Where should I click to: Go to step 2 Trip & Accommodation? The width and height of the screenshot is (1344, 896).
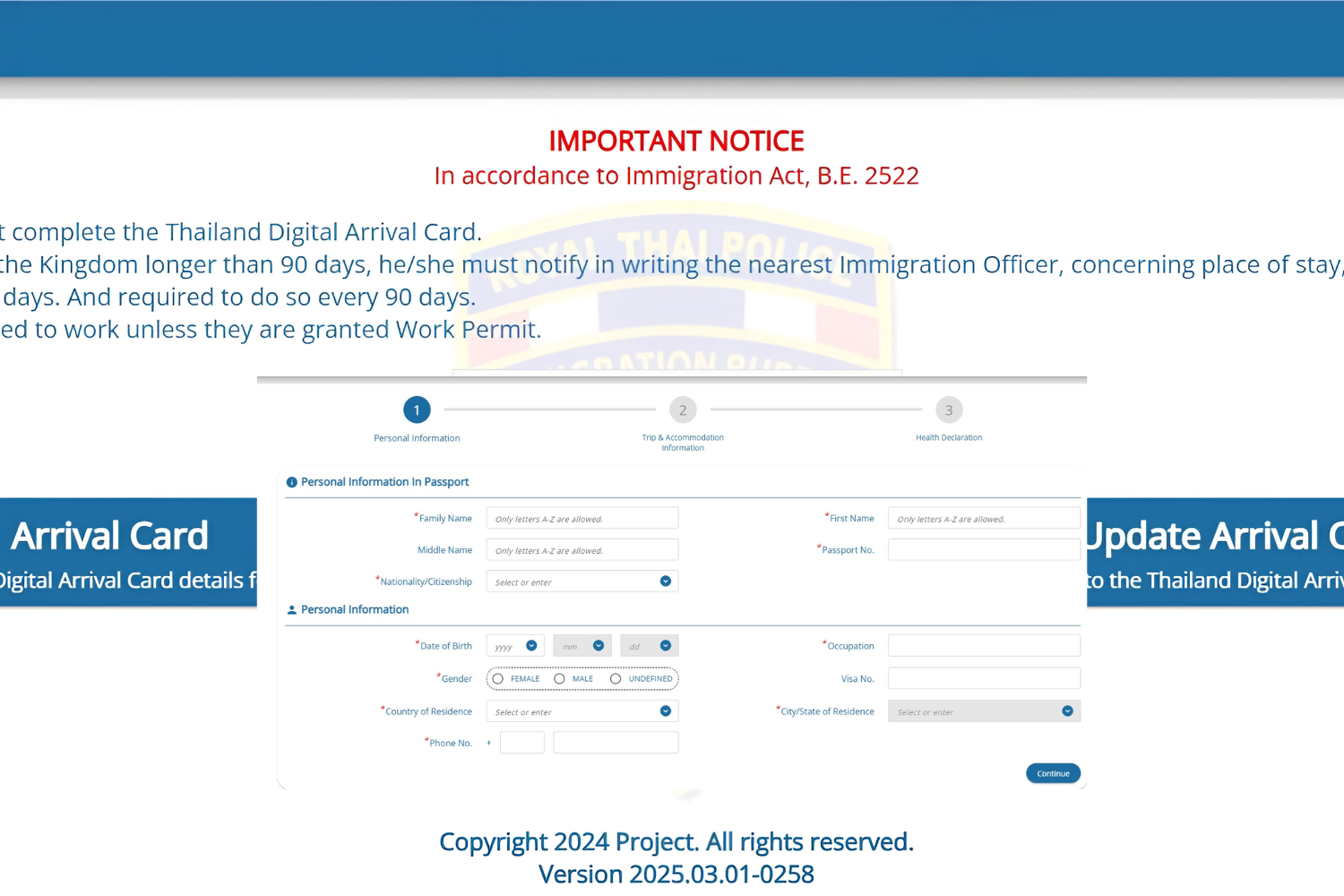click(683, 410)
